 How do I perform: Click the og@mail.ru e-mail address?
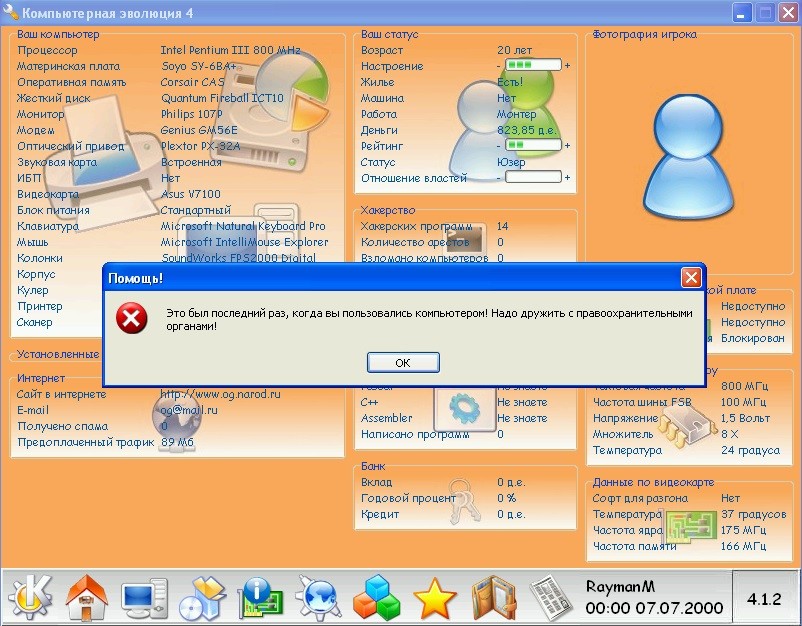coord(189,410)
